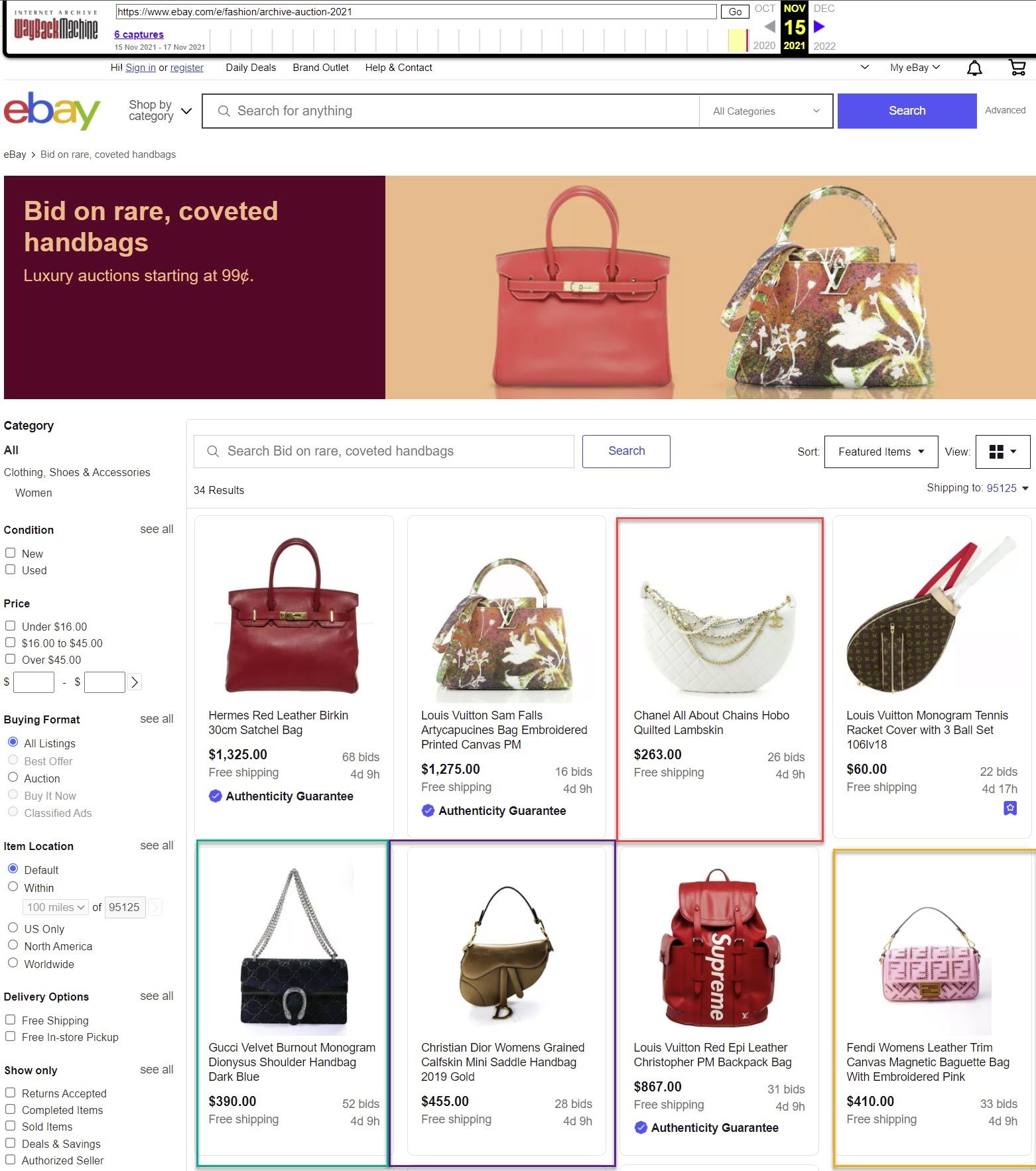The height and width of the screenshot is (1171, 1036).
Task: Click the blue Search button
Action: (907, 111)
